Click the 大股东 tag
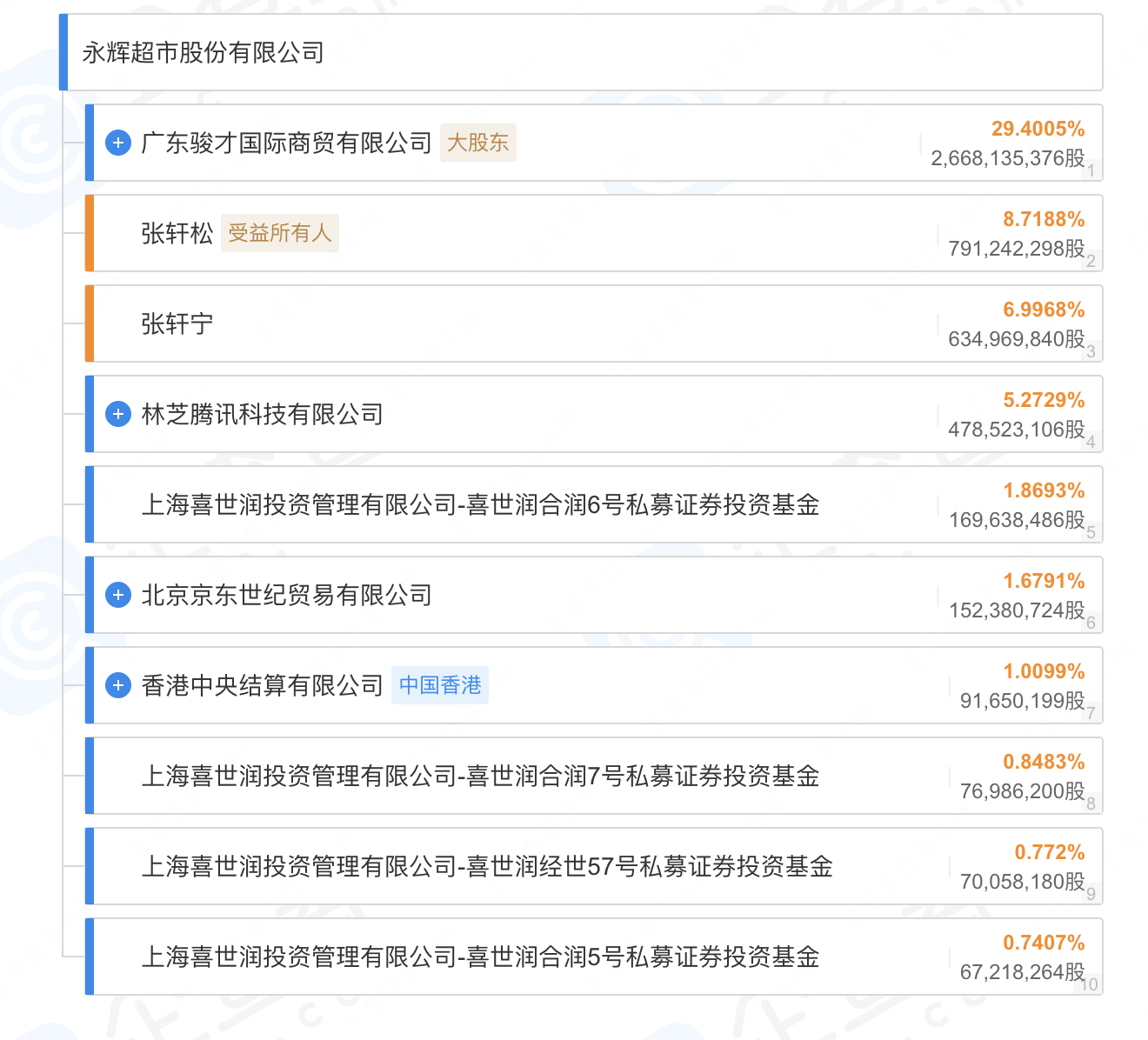 tap(477, 143)
